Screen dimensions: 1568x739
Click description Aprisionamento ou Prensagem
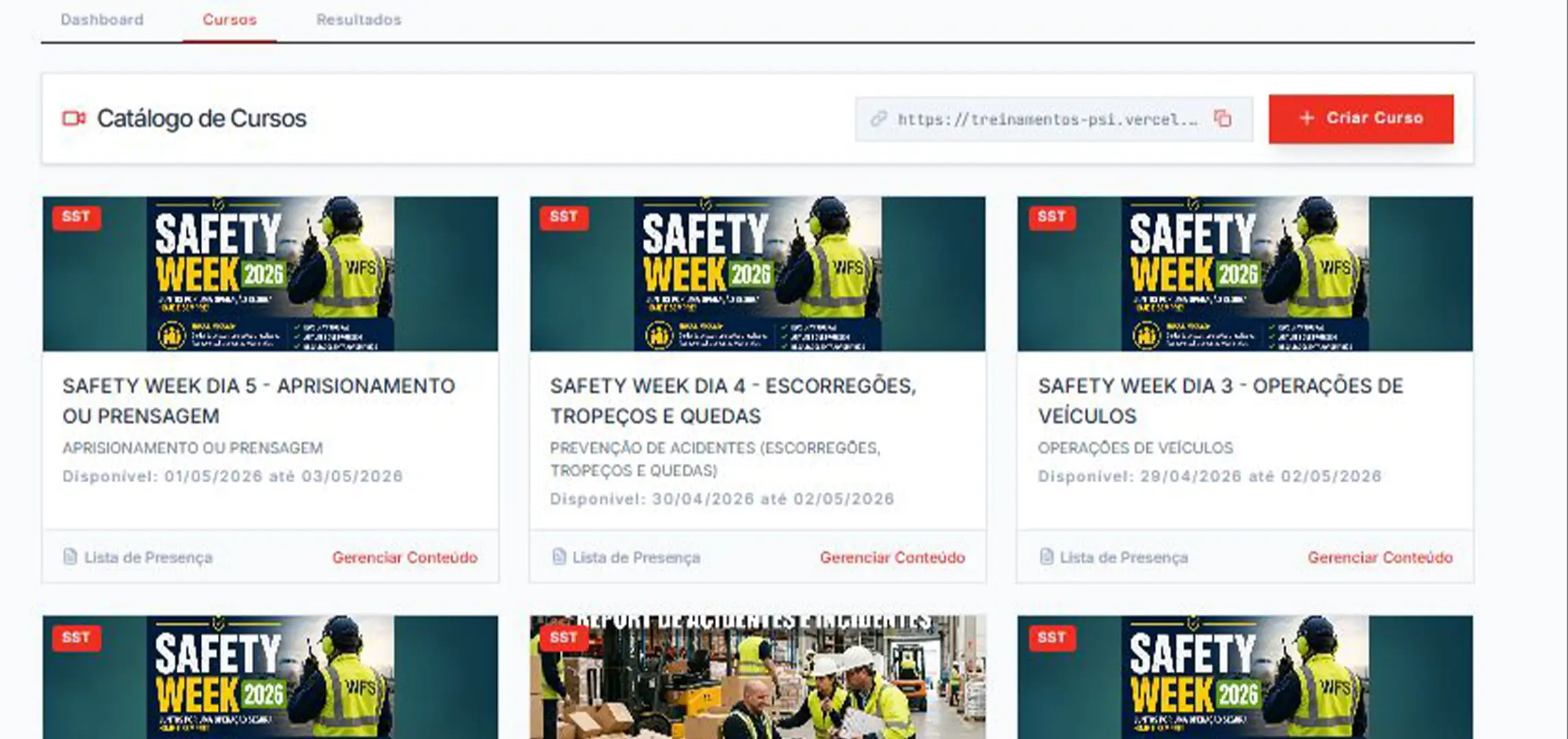[193, 448]
